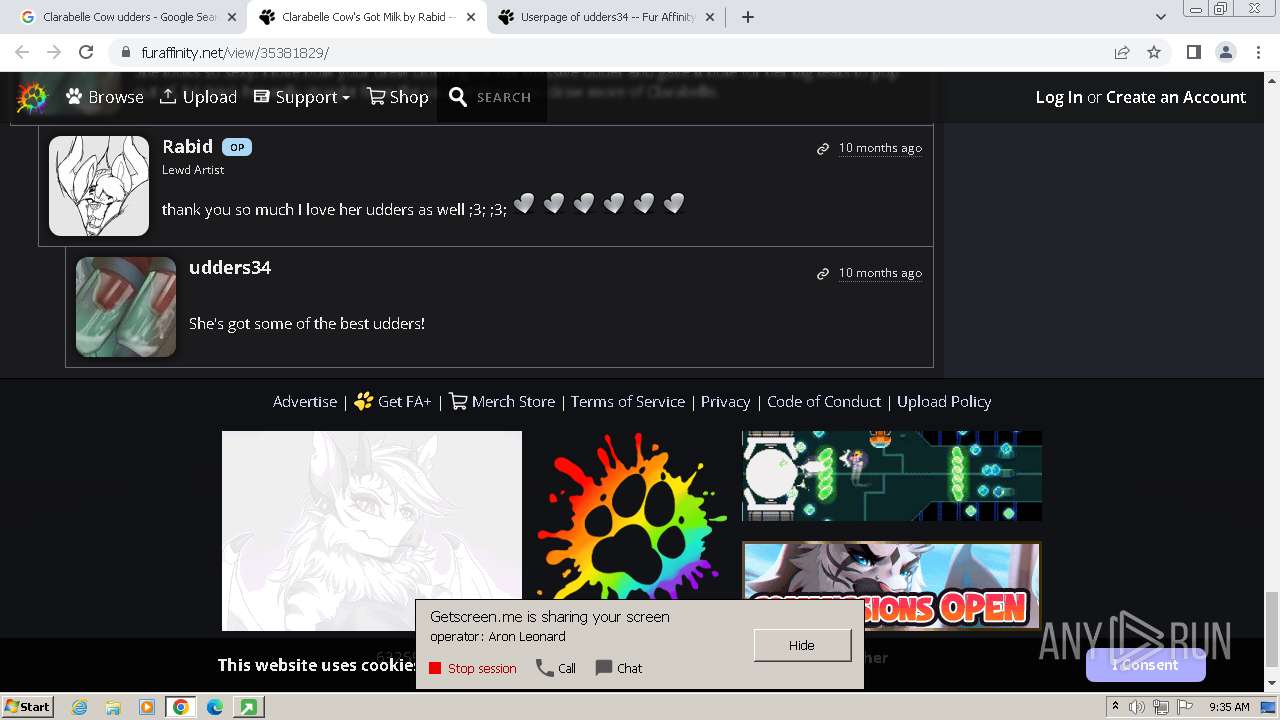Go back in browser history

pyautogui.click(x=22, y=52)
